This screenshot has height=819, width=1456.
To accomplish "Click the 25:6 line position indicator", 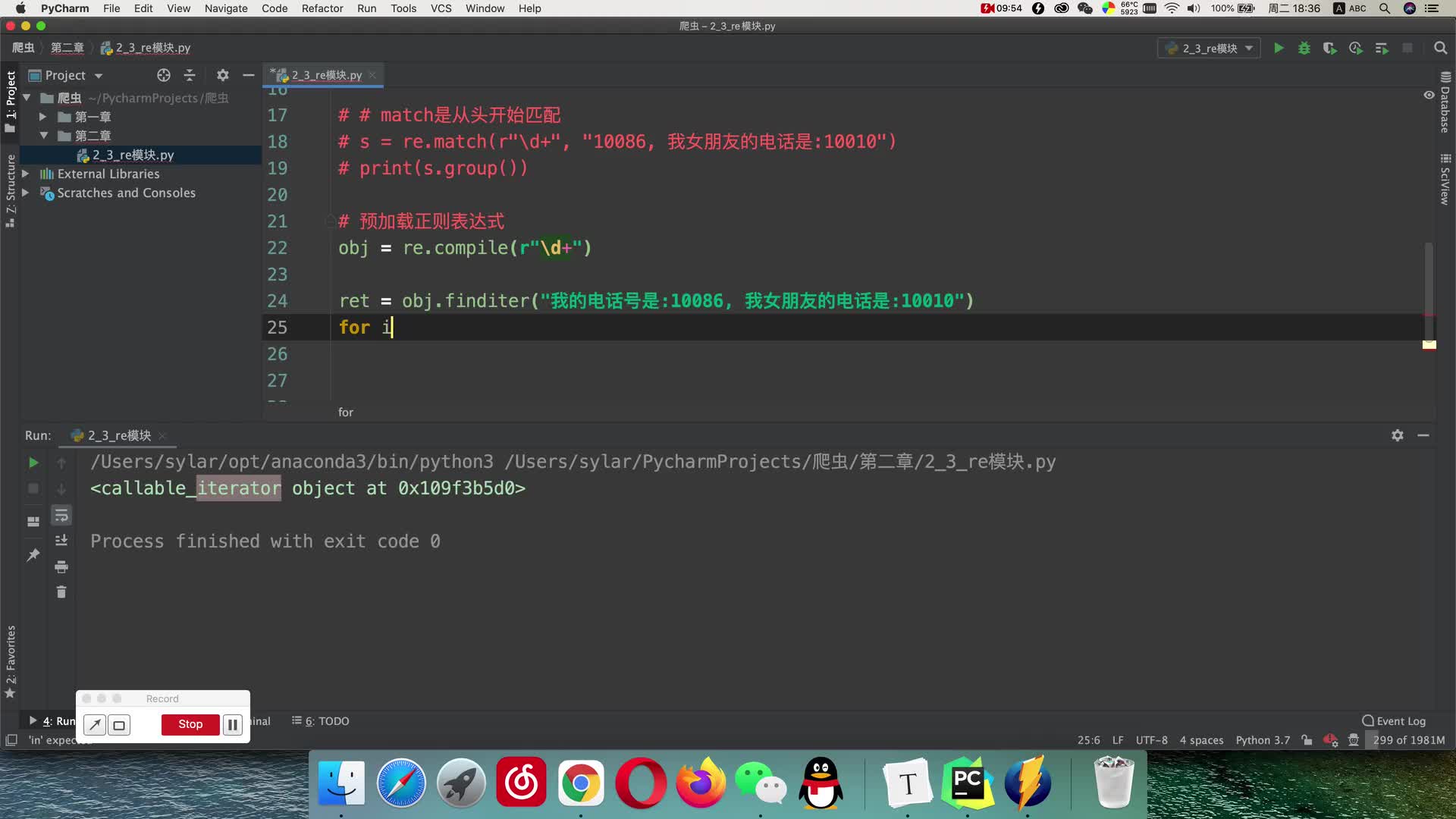I will 1088,740.
